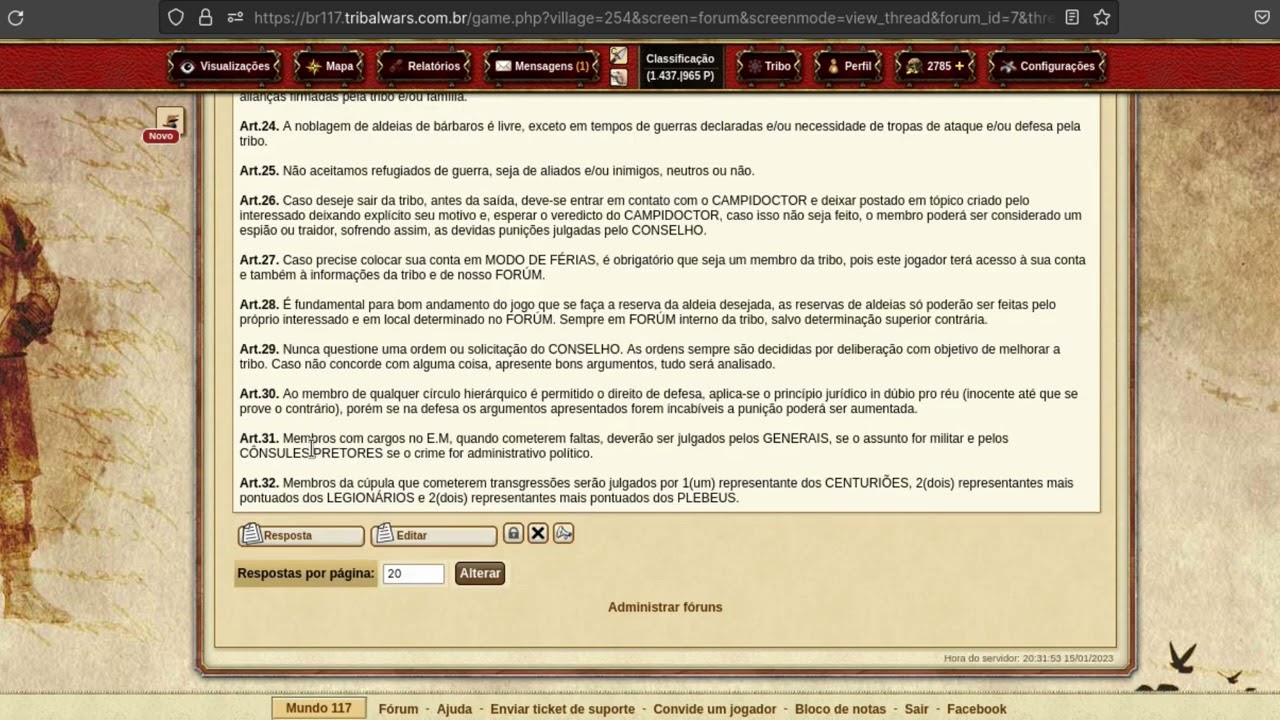Click the X delete-thread icon
The width and height of the screenshot is (1280, 720).
click(538, 533)
